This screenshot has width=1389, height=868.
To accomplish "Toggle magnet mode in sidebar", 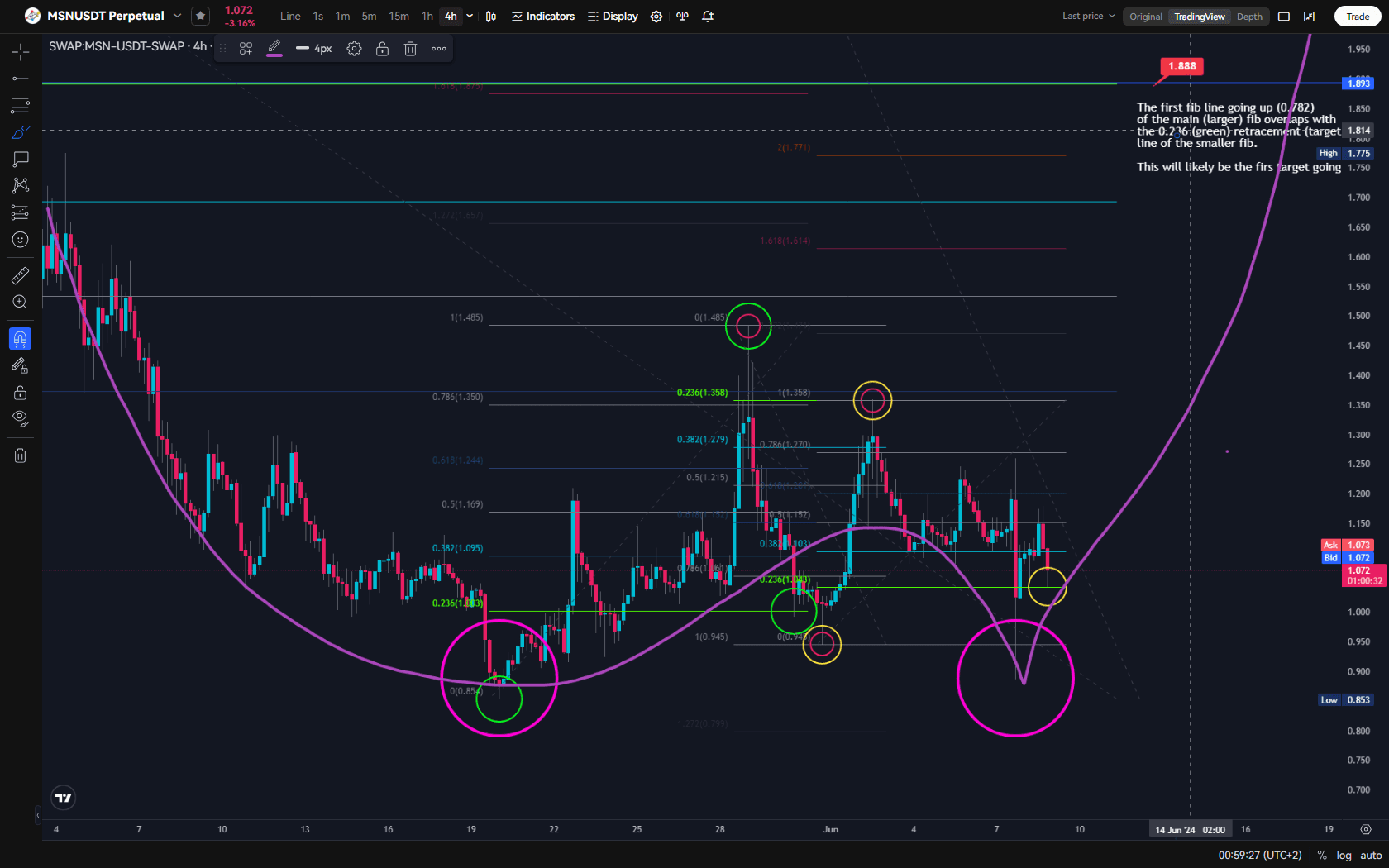I will coord(21,339).
